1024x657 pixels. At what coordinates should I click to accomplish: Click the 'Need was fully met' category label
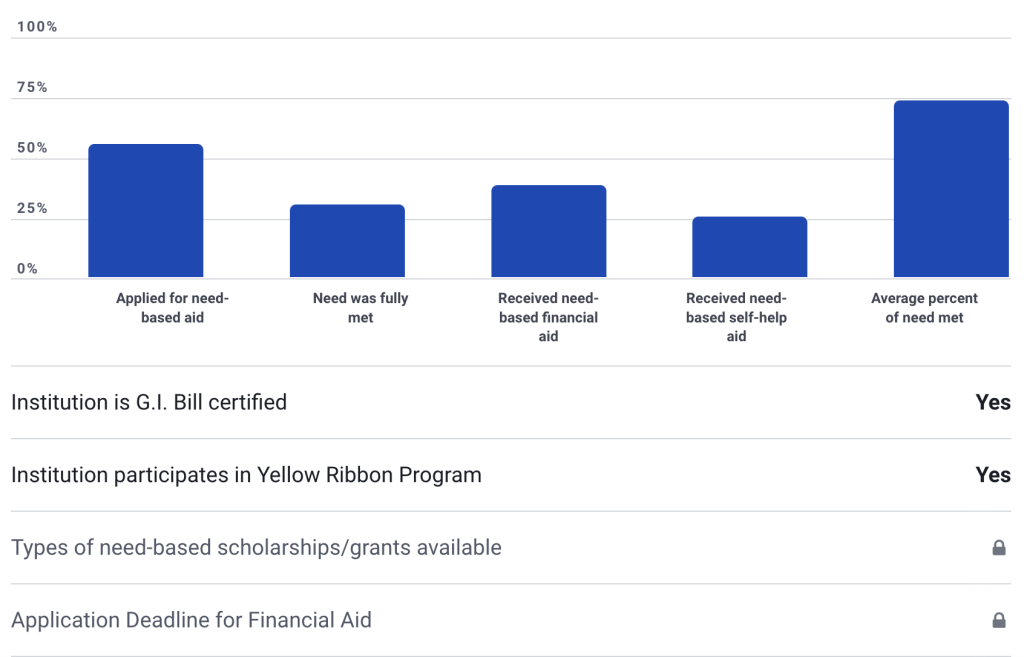tap(360, 307)
